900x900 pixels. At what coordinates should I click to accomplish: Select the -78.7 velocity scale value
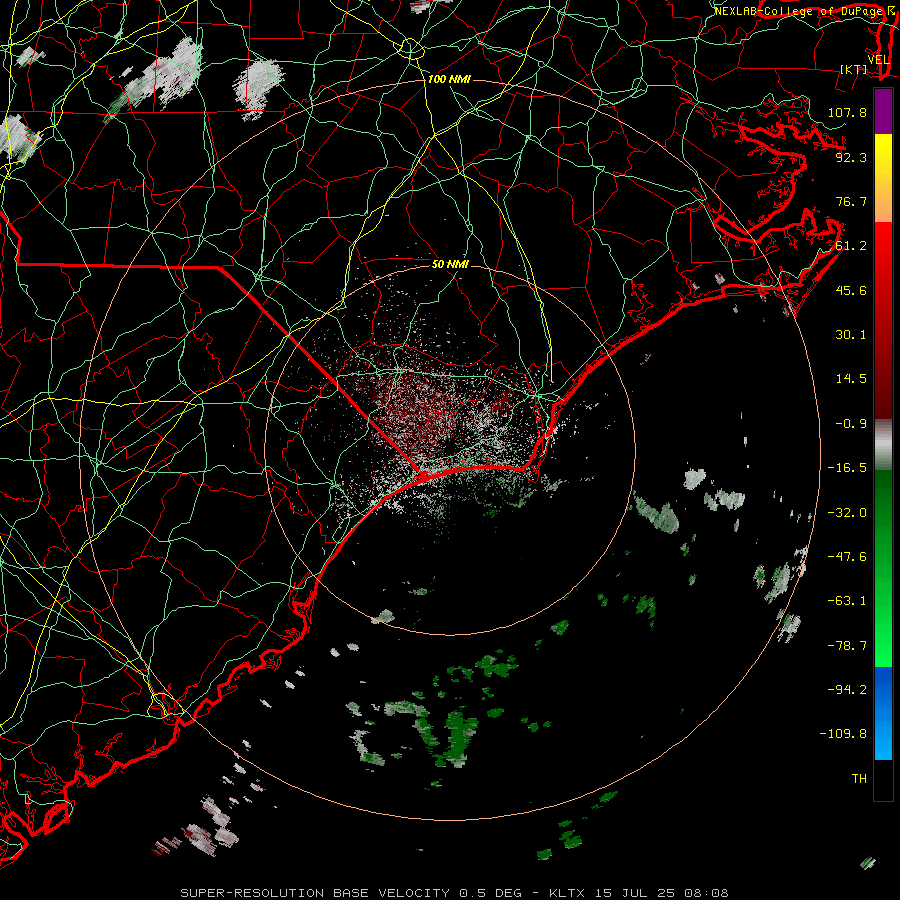tap(847, 646)
